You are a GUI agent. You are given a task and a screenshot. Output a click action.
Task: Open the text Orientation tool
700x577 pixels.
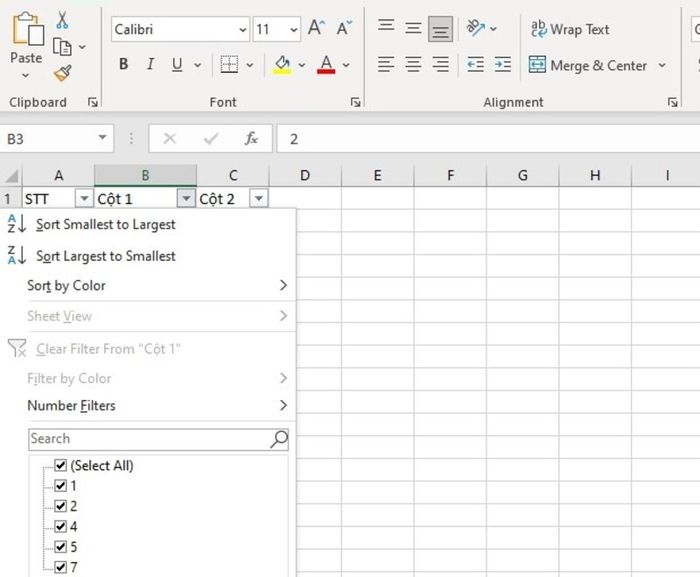click(475, 28)
